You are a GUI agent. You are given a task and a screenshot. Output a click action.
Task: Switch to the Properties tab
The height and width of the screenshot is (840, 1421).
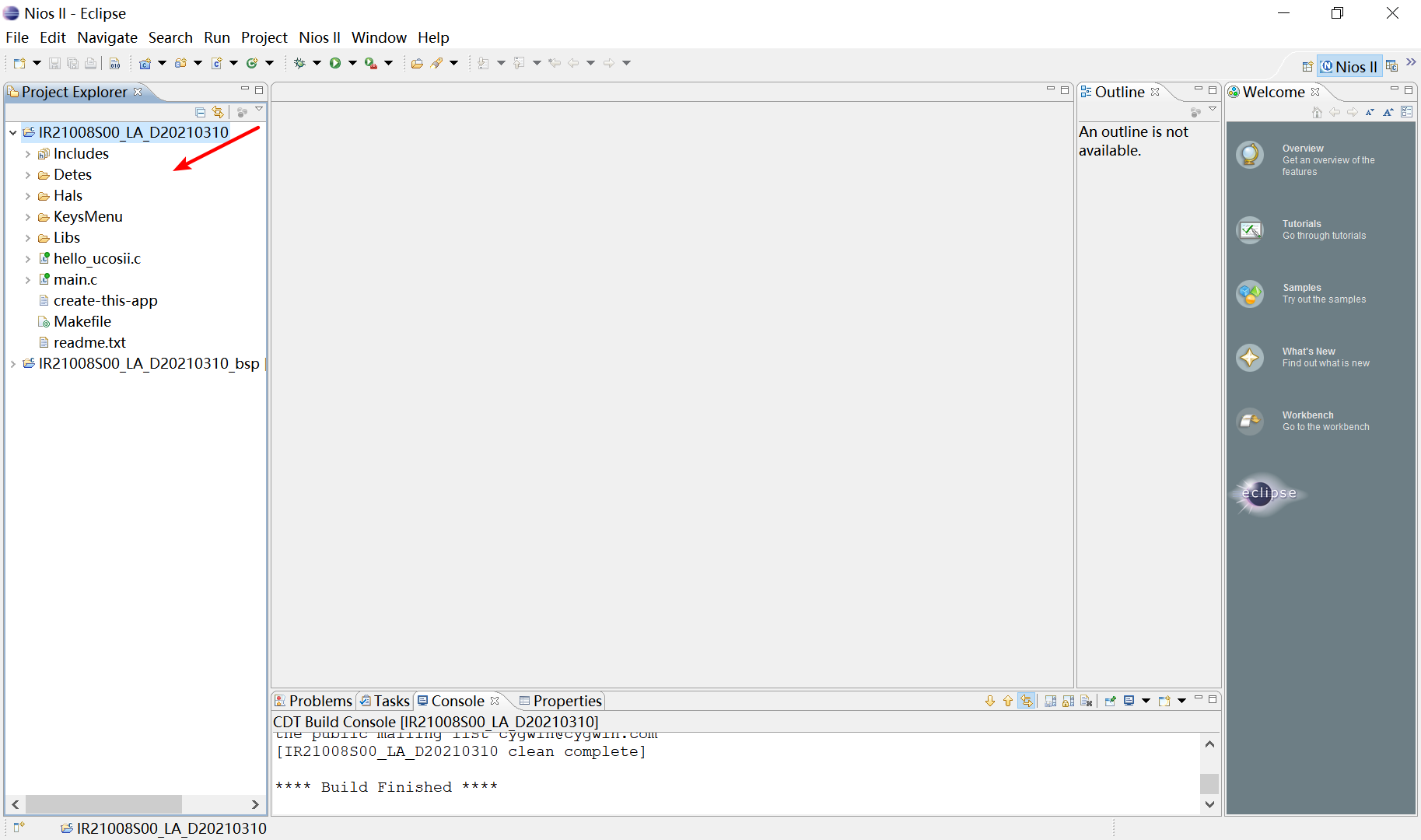point(561,701)
